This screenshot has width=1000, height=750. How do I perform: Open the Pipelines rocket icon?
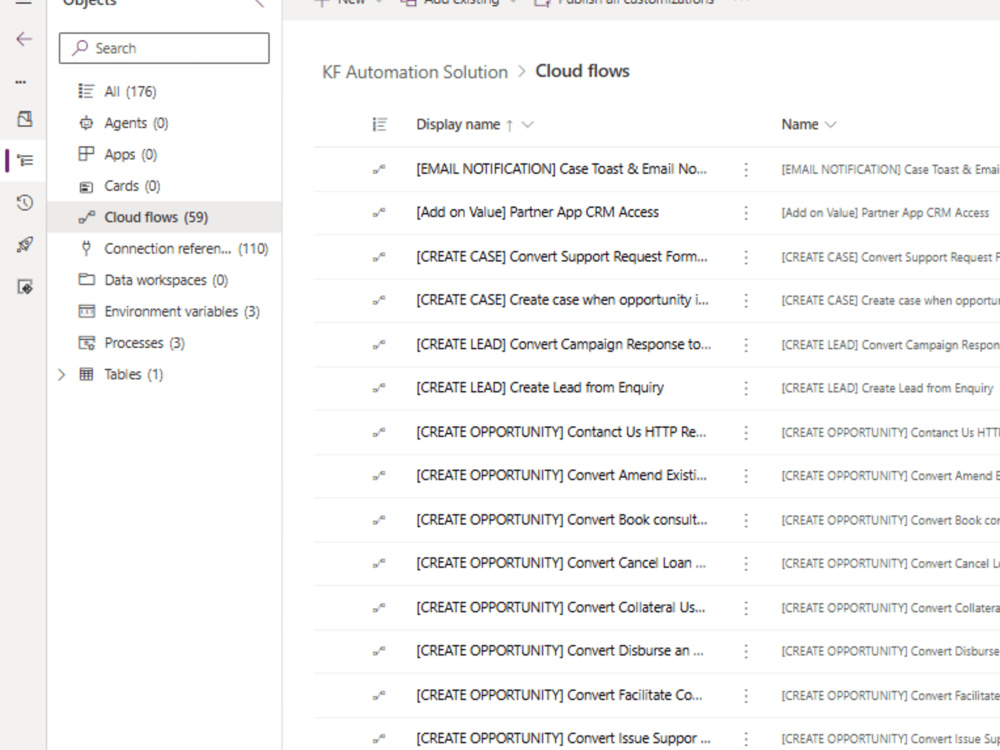pyautogui.click(x=24, y=245)
